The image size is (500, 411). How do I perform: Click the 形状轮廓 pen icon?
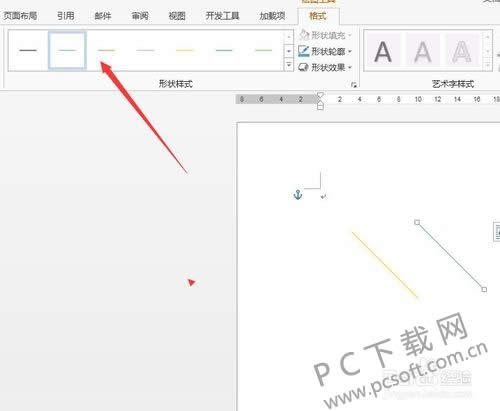tap(303, 51)
